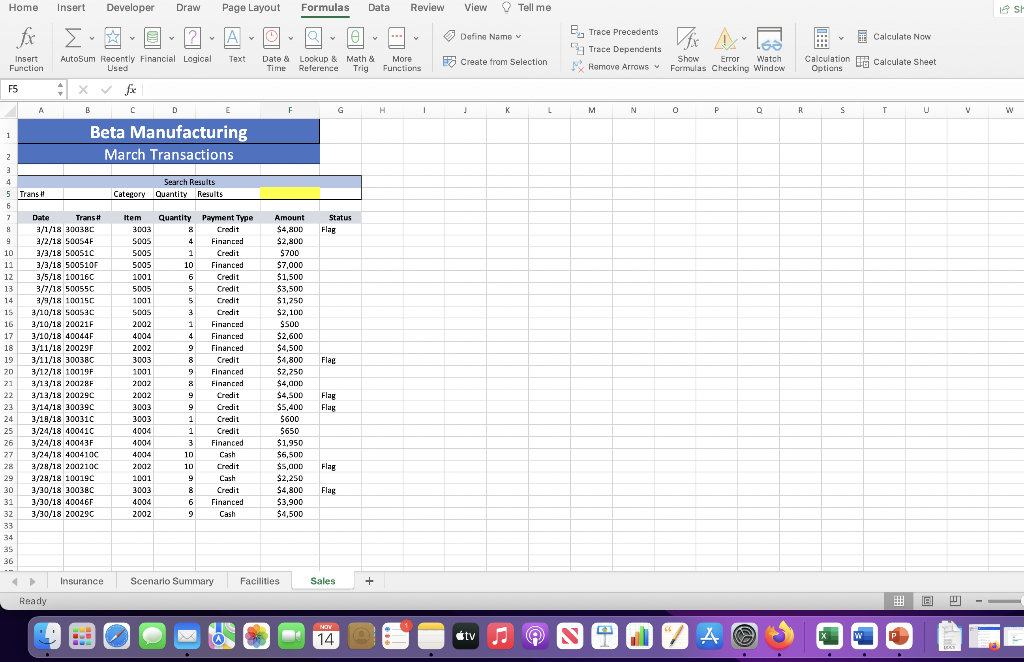Click the Insert Function icon
The height and width of the screenshot is (662, 1024).
click(x=26, y=45)
